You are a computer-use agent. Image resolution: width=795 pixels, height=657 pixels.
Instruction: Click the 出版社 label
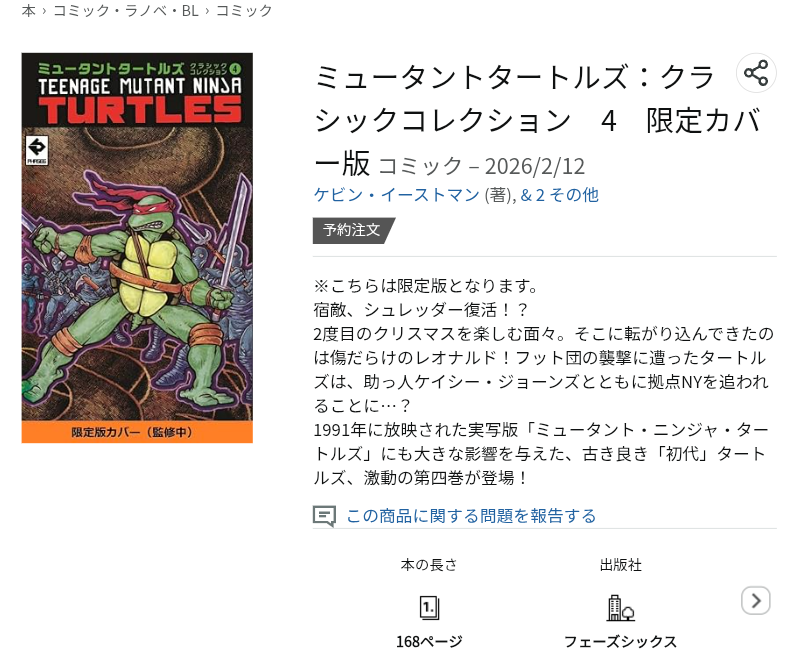coord(621,565)
